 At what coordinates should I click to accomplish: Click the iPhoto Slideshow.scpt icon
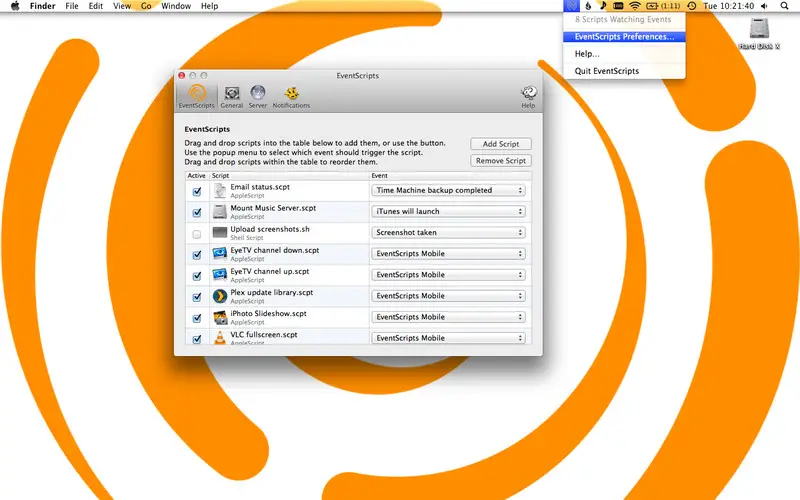click(x=220, y=317)
